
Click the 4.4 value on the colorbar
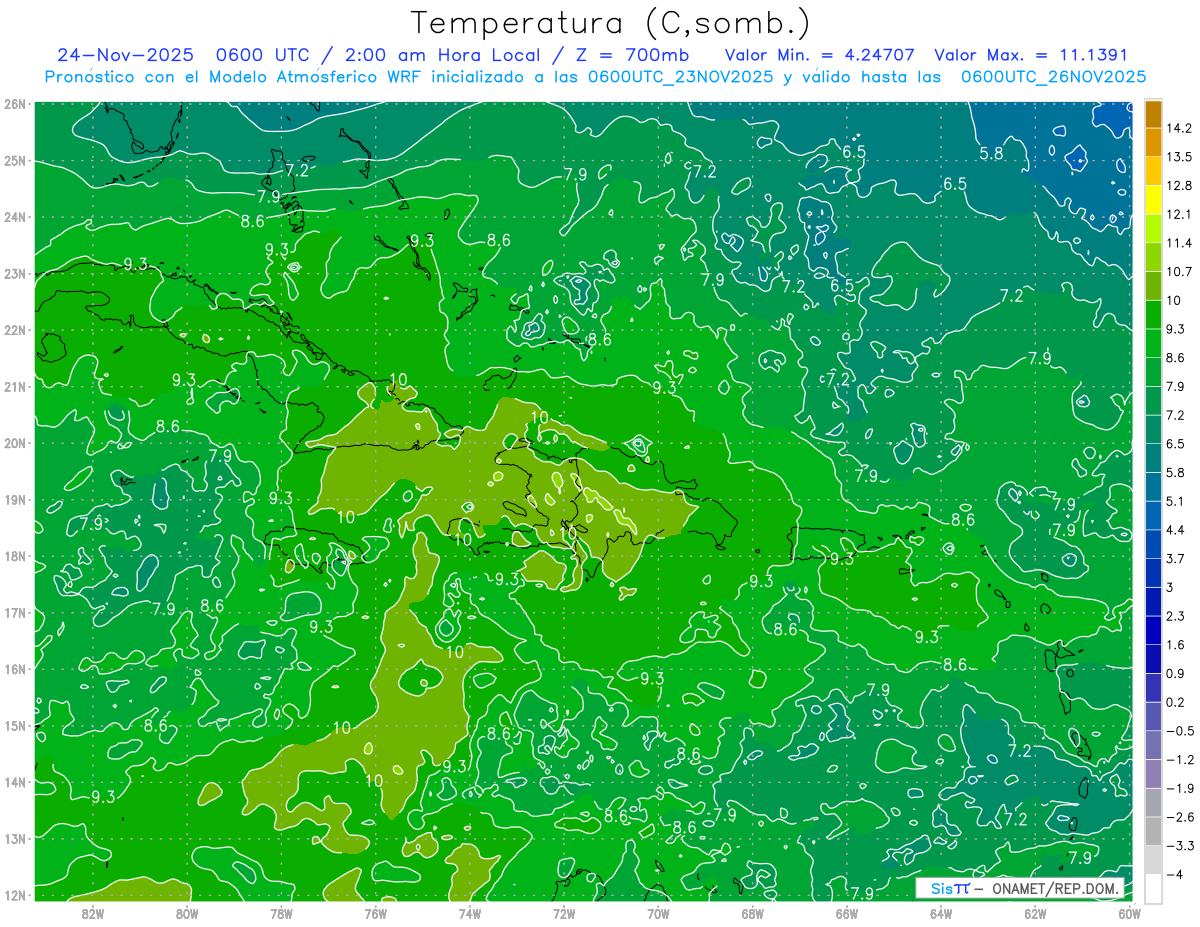click(1175, 530)
